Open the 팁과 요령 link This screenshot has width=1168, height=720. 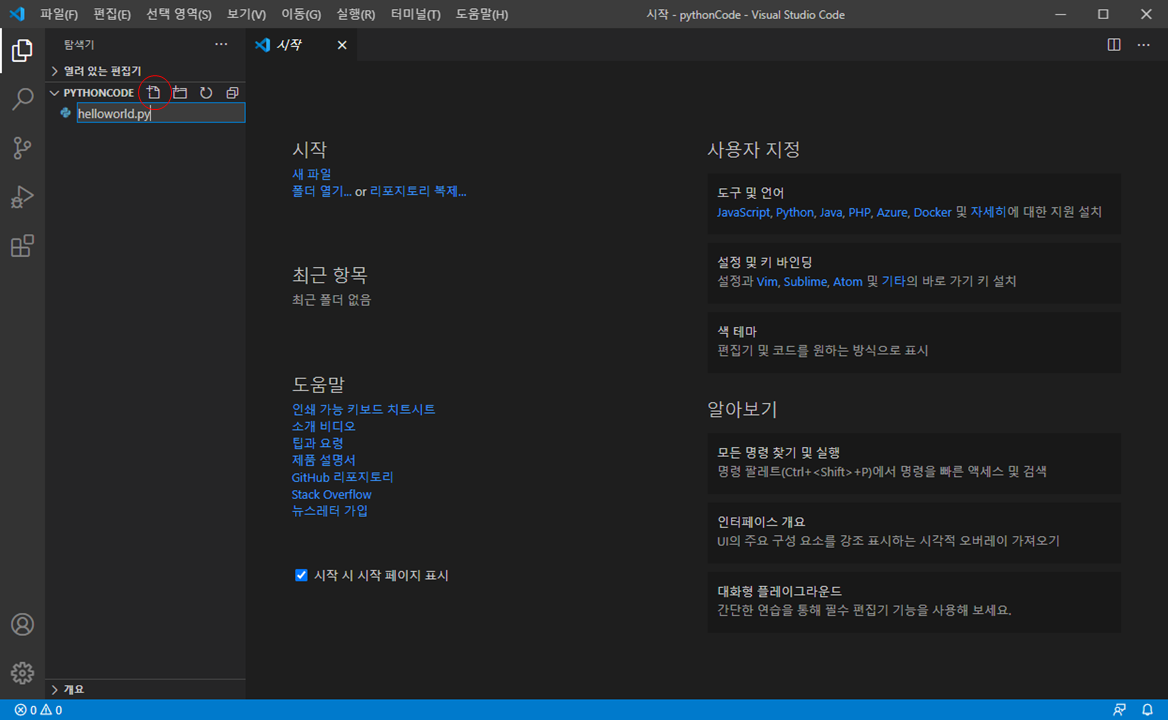(x=317, y=443)
